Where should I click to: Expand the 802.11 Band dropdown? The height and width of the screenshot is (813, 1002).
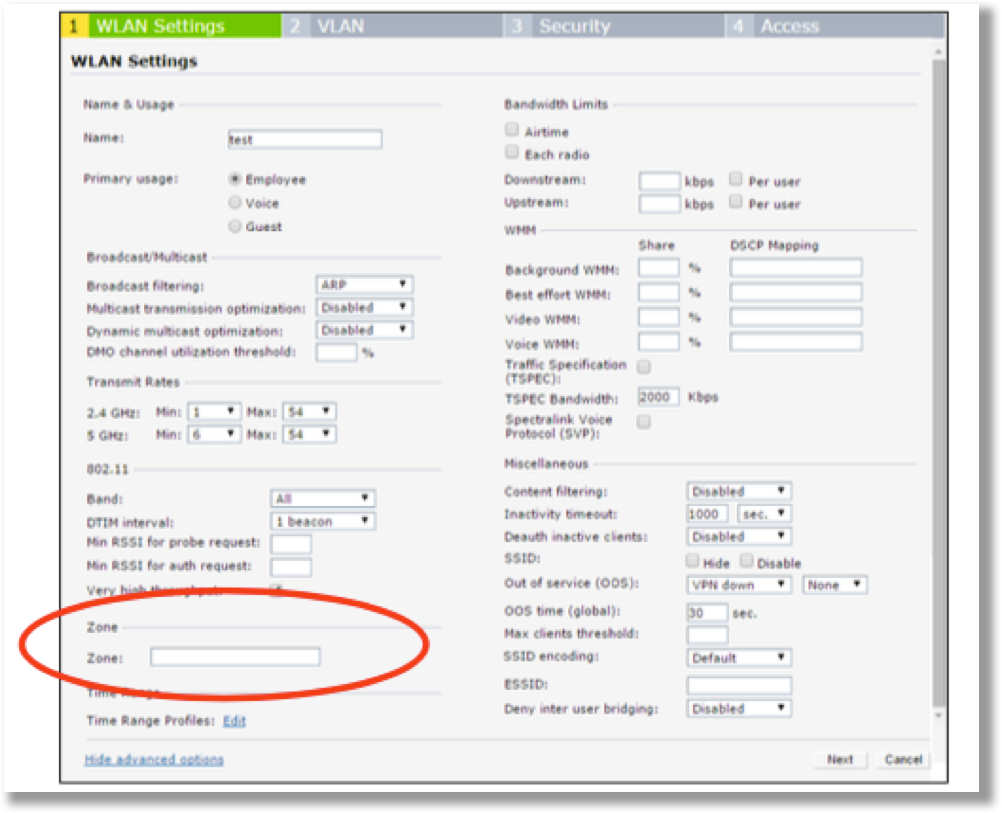click(320, 497)
